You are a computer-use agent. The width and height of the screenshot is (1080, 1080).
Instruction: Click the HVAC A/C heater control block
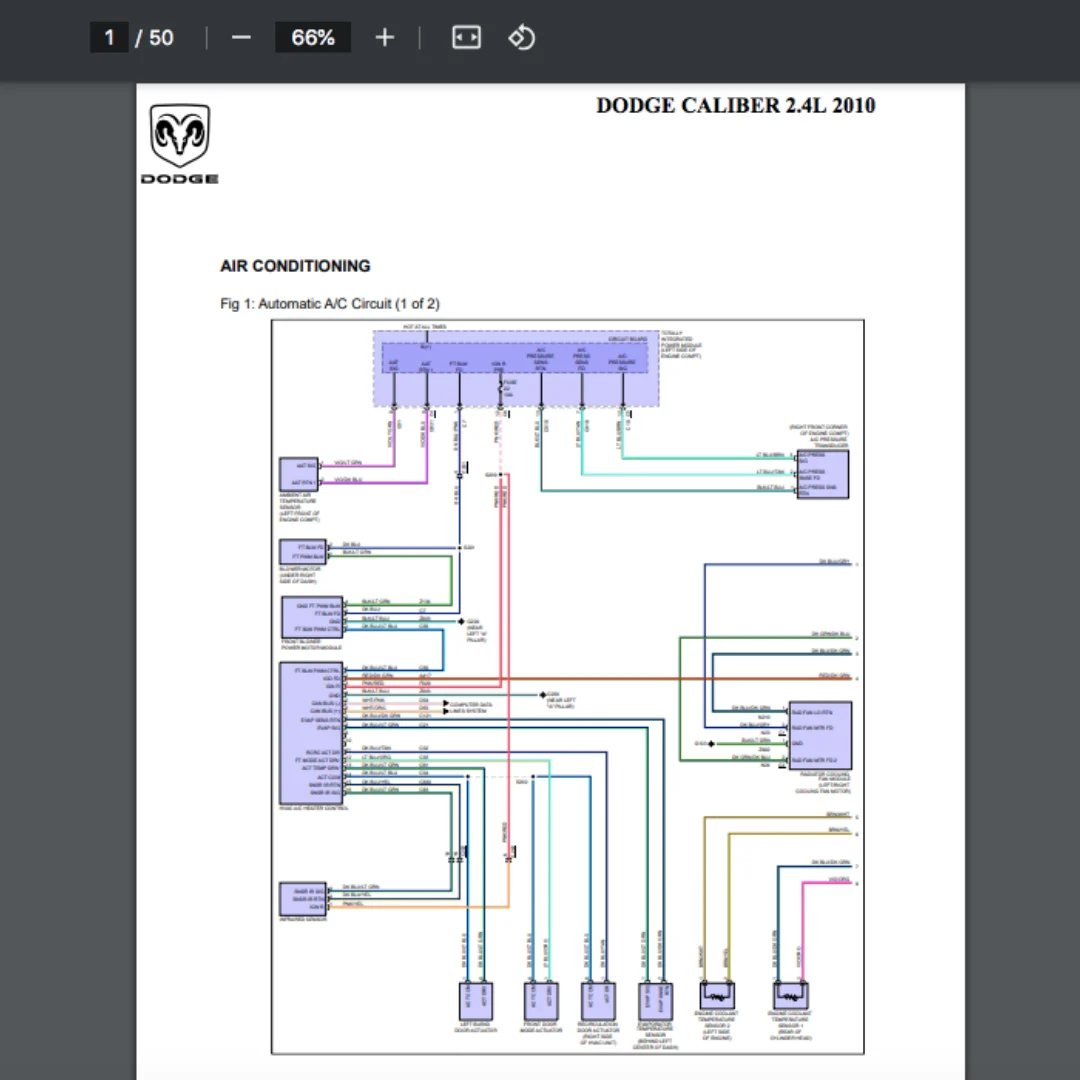click(x=311, y=733)
